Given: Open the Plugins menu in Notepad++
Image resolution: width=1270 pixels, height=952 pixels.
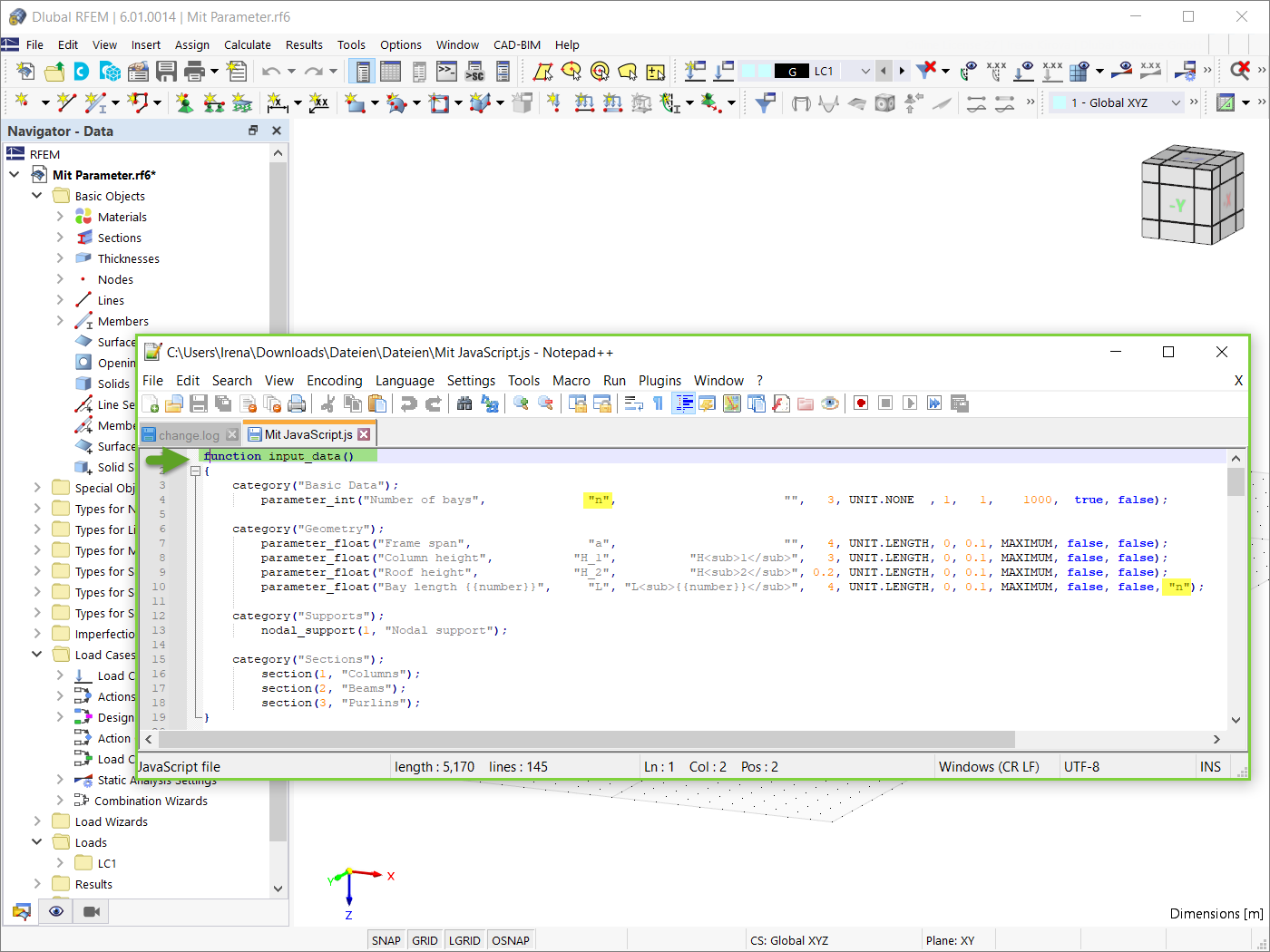Looking at the screenshot, I should pos(659,381).
